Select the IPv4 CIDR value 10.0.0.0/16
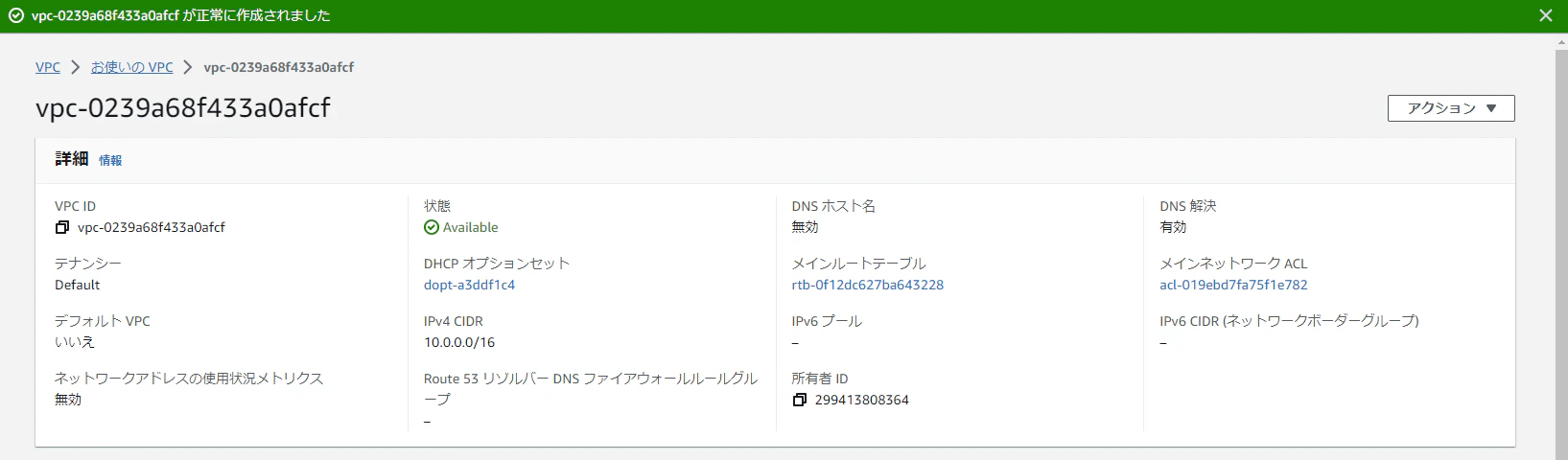Image resolution: width=1568 pixels, height=460 pixels. [459, 342]
